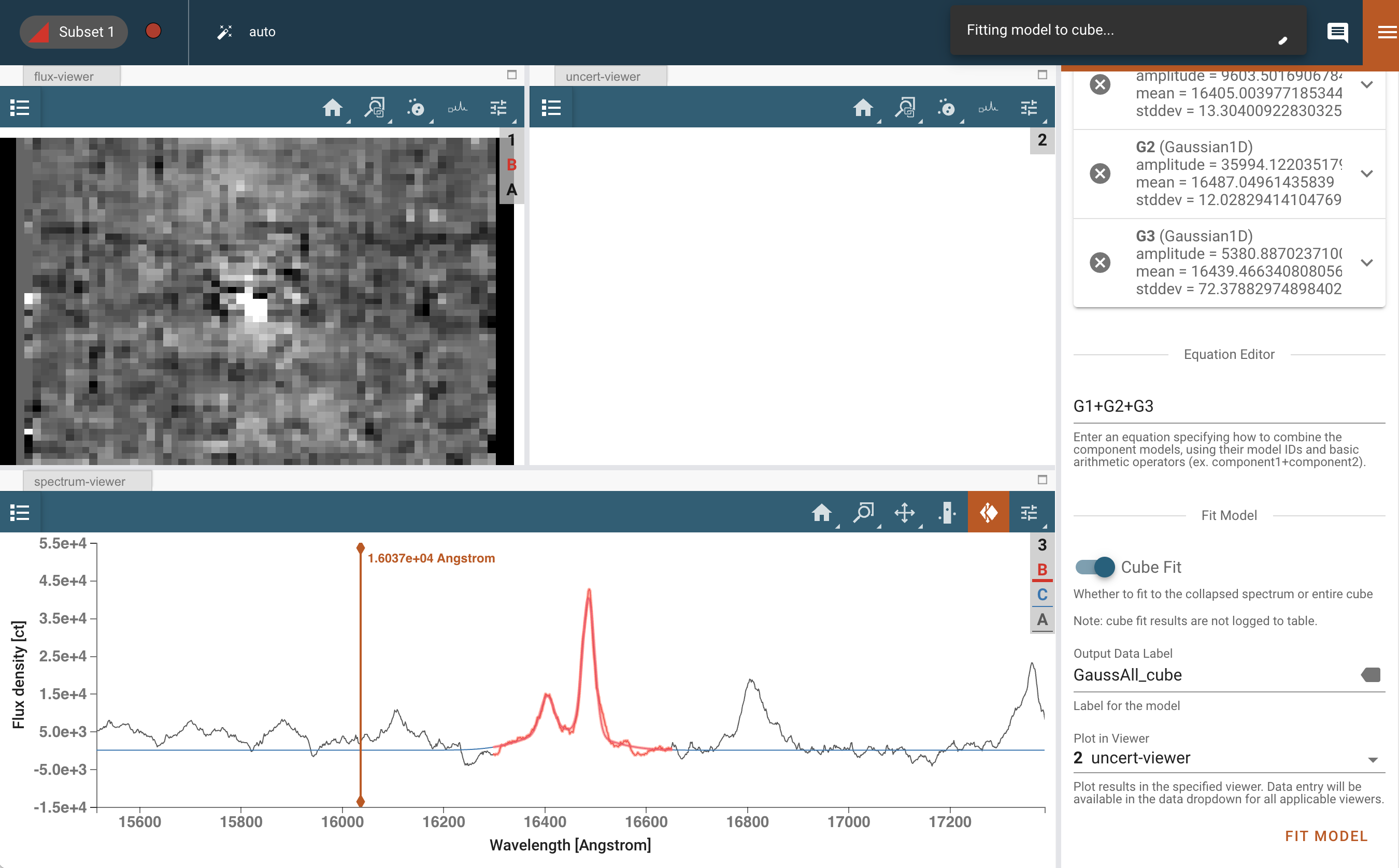This screenshot has height=868, width=1399.
Task: Toggle the Cube Fit switch
Action: click(1095, 567)
